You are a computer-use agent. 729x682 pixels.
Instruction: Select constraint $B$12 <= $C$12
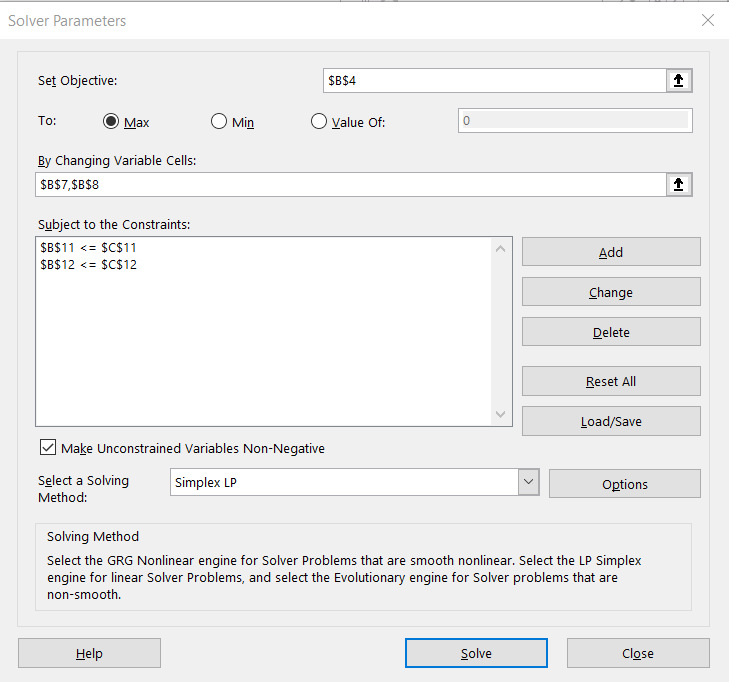point(88,264)
